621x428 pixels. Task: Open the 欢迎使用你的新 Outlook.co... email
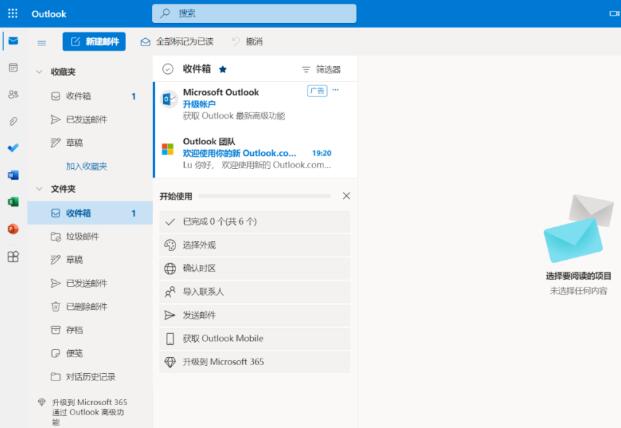(255, 153)
